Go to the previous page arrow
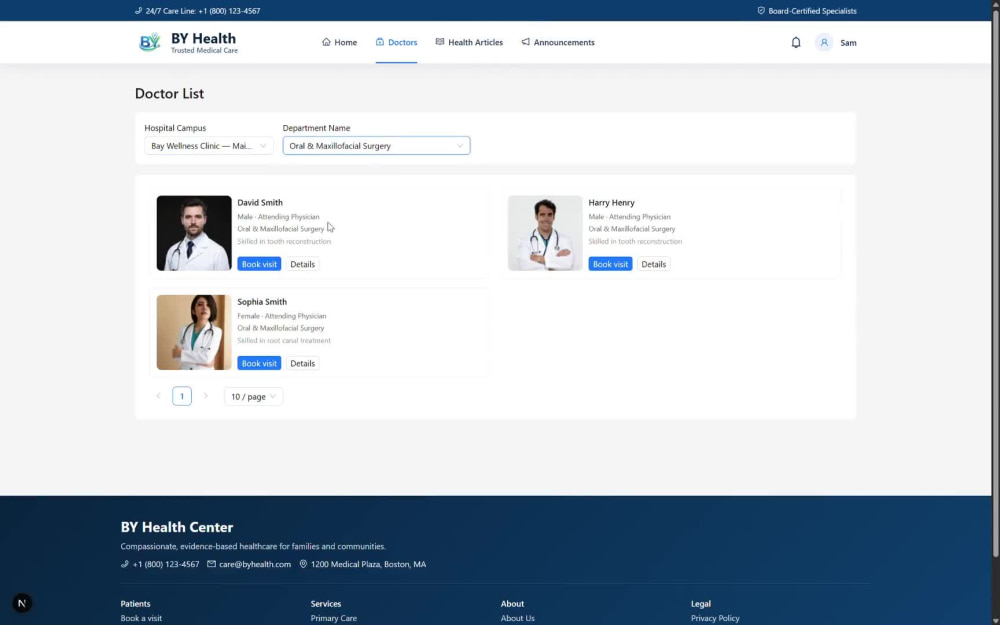 coord(158,396)
